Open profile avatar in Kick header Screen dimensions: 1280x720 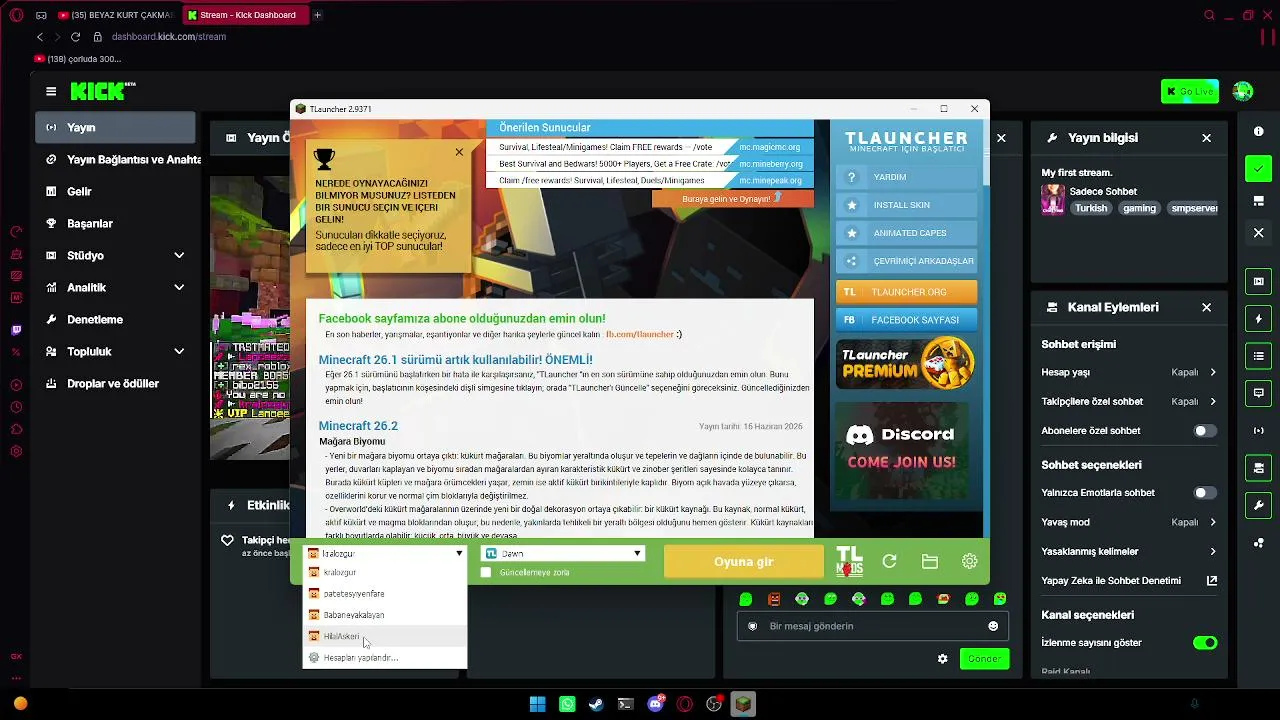1243,91
